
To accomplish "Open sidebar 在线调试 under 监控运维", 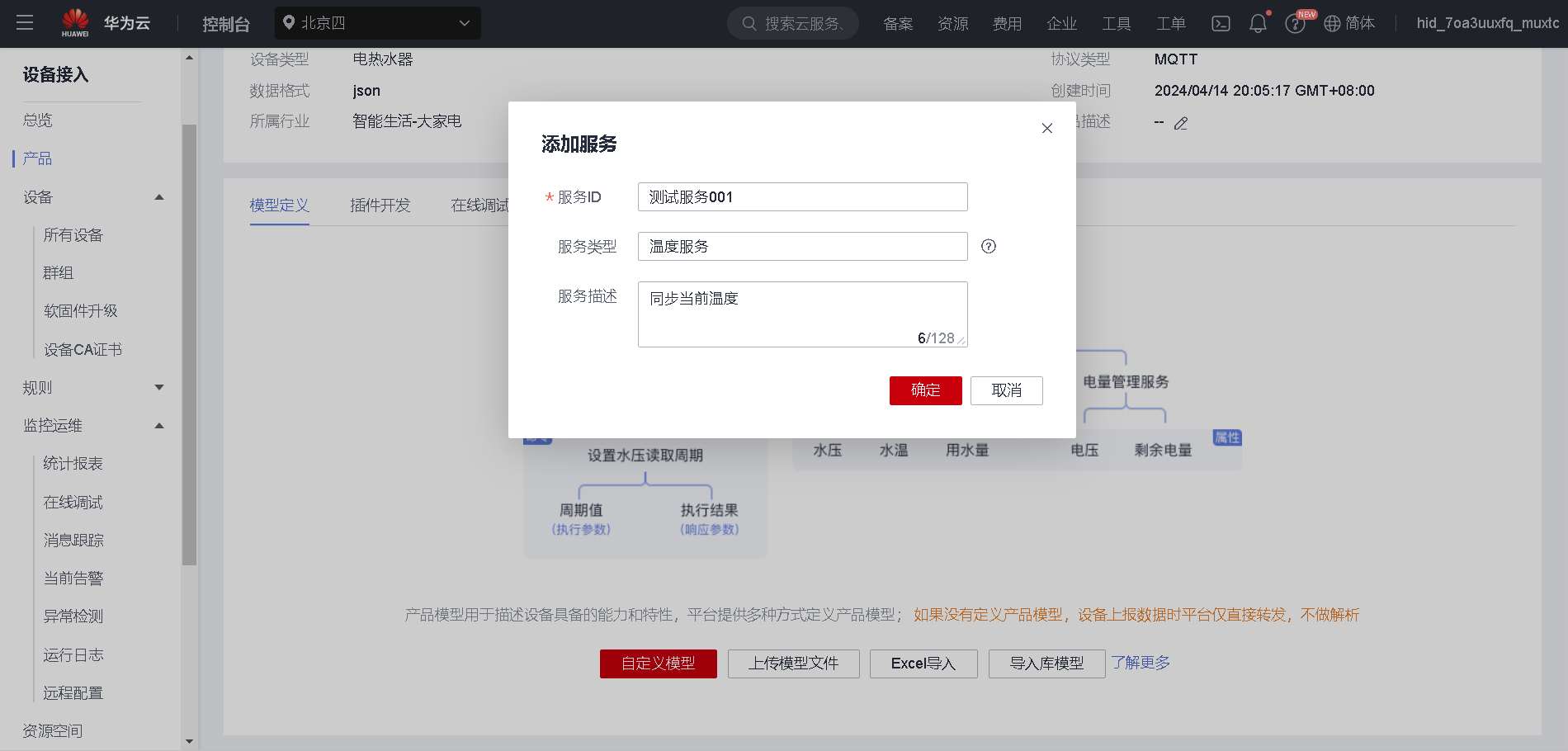I will (x=73, y=503).
